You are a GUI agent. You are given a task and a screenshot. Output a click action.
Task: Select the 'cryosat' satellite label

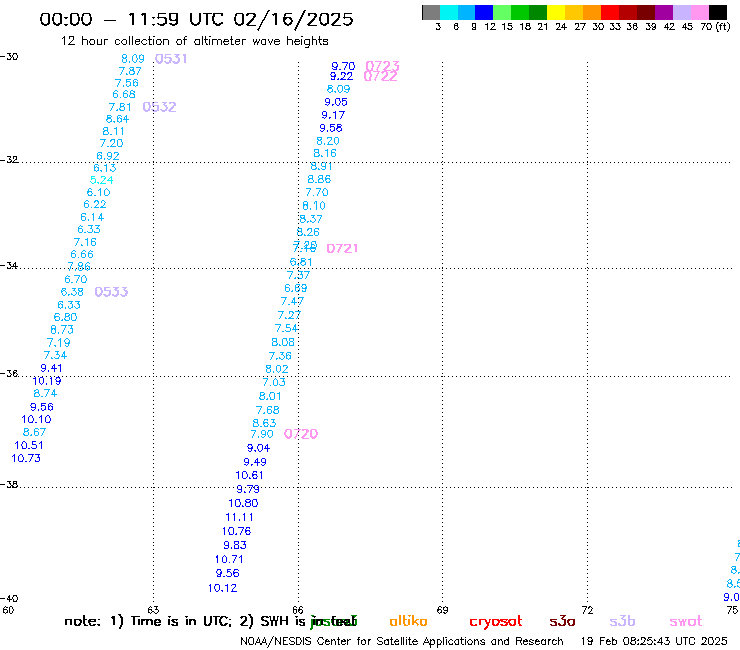pyautogui.click(x=496, y=621)
